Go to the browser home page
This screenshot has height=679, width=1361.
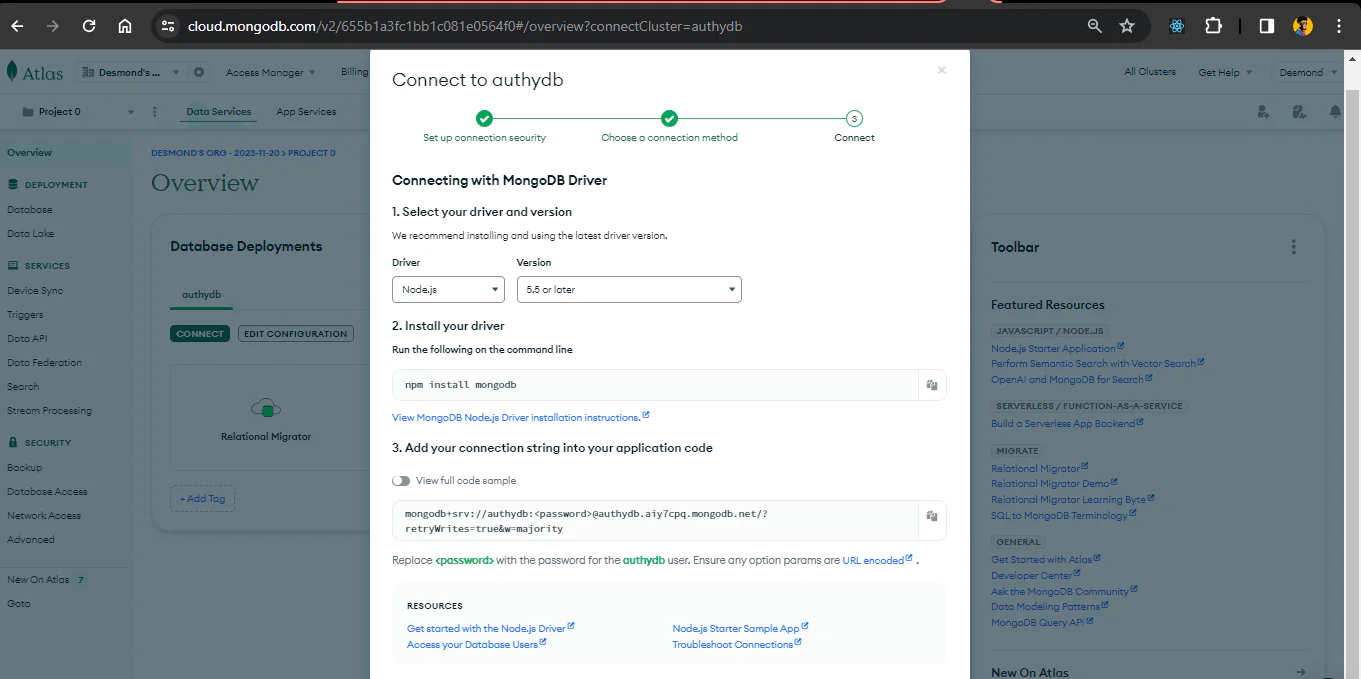tap(125, 26)
